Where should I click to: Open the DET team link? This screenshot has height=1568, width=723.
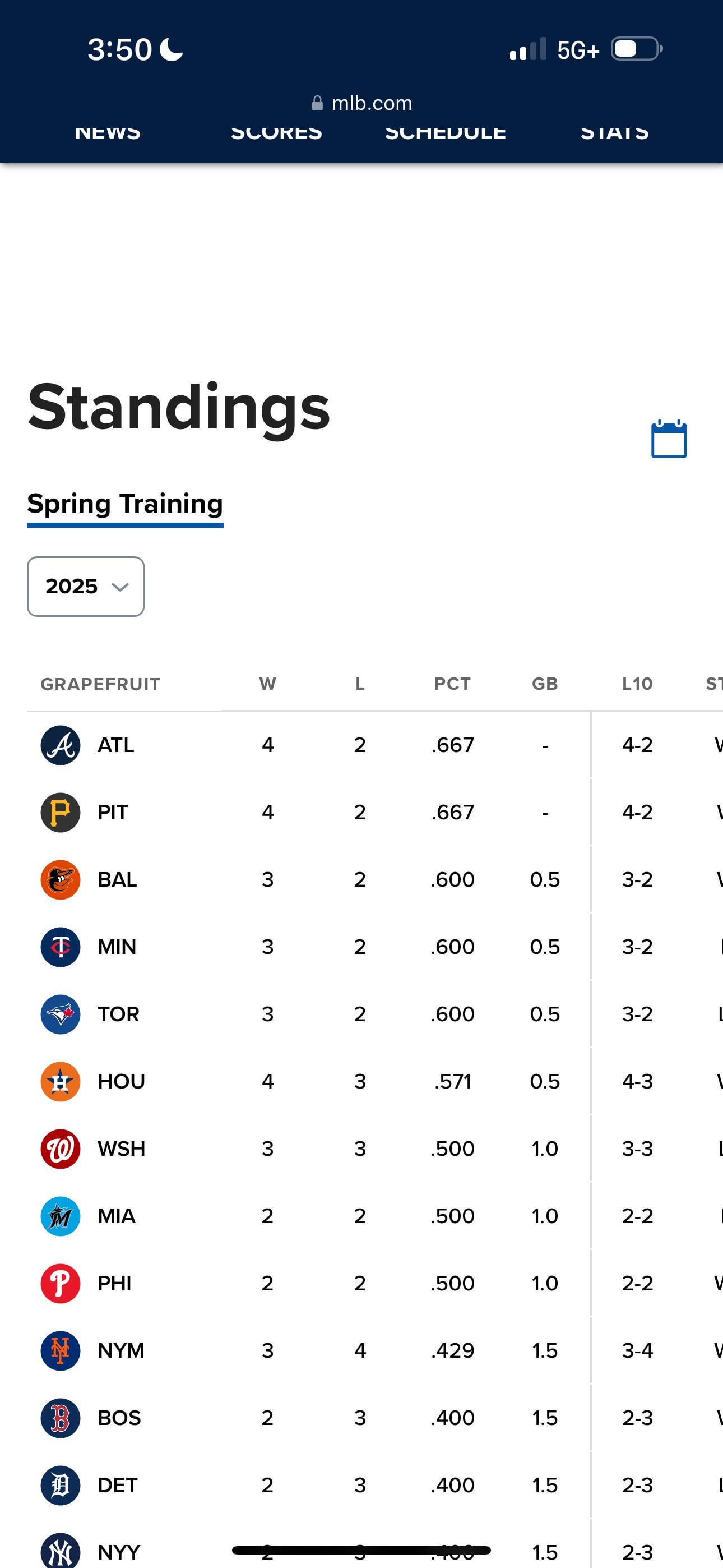[x=118, y=1484]
